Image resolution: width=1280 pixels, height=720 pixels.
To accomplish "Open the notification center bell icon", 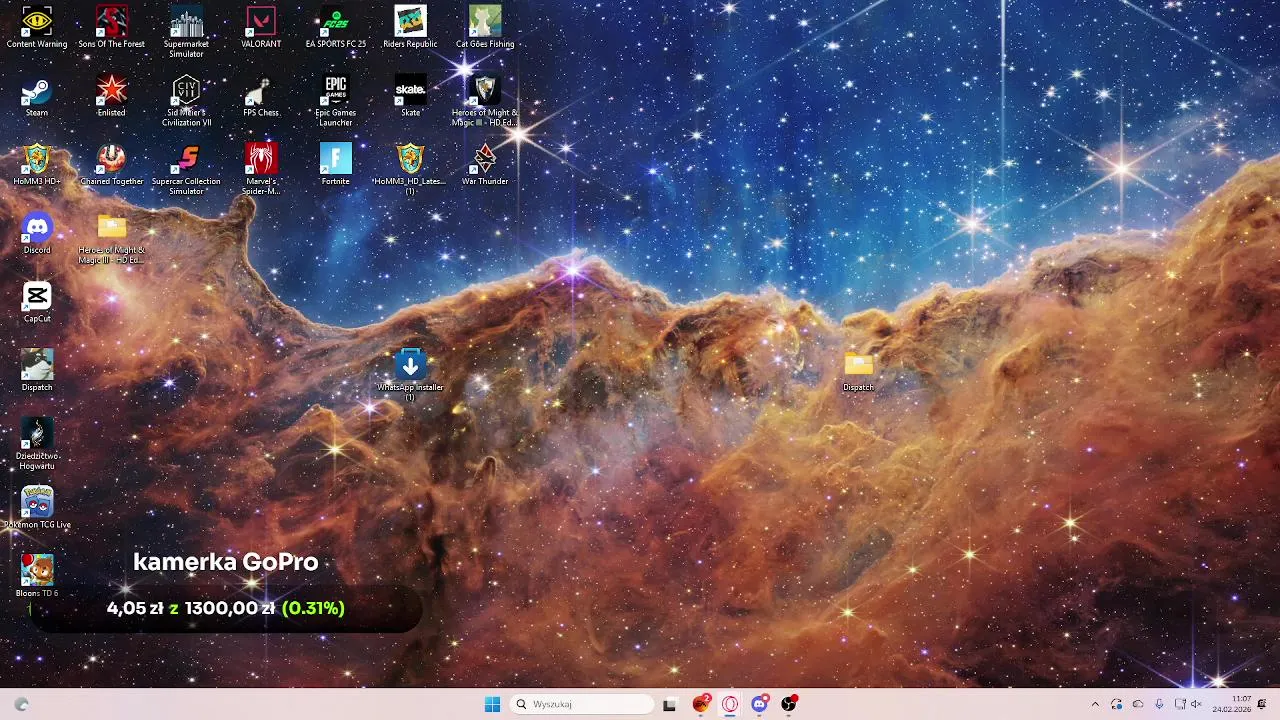I will pyautogui.click(x=1263, y=704).
